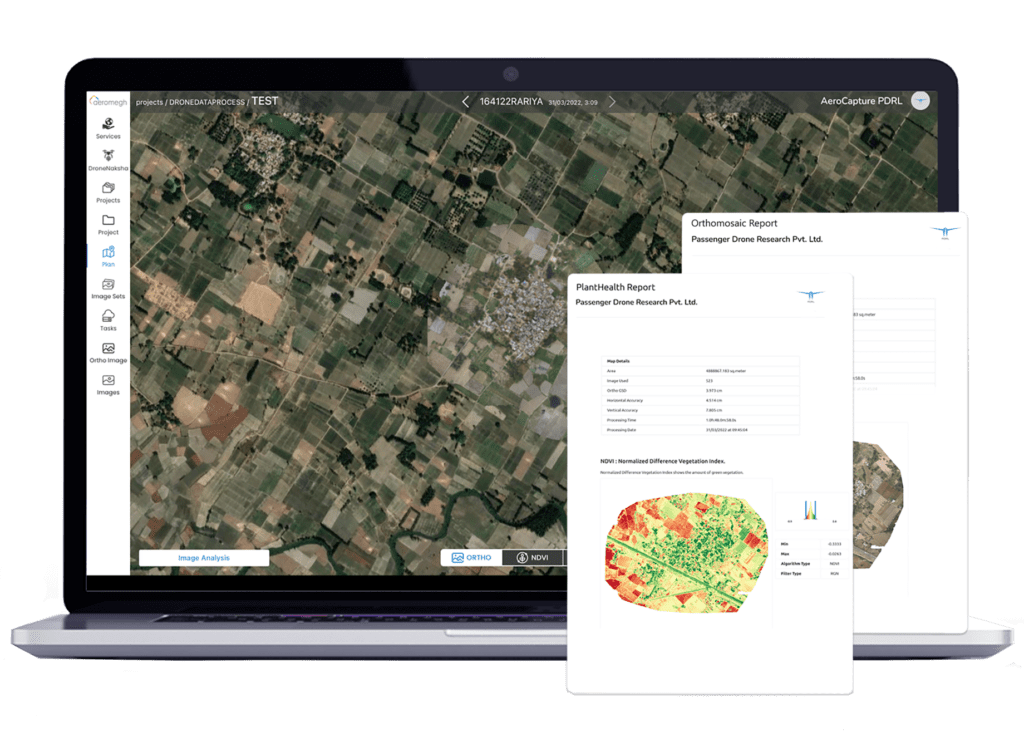Open the Ortho Image section
The height and width of the screenshot is (732, 1024).
pyautogui.click(x=108, y=349)
